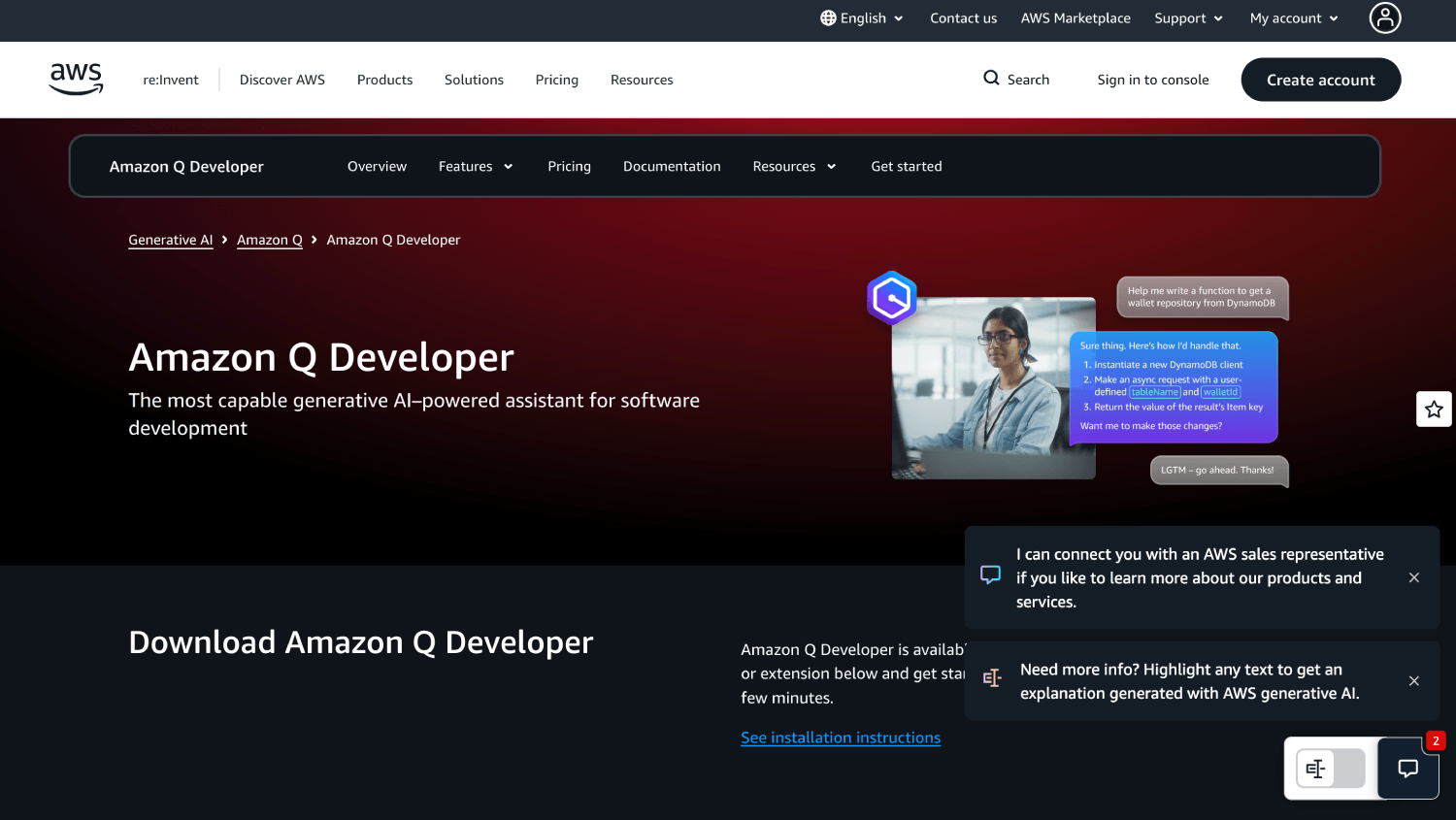Viewport: 1456px width, 820px height.
Task: Click Amazon Q Developer nav title
Action: point(186,166)
